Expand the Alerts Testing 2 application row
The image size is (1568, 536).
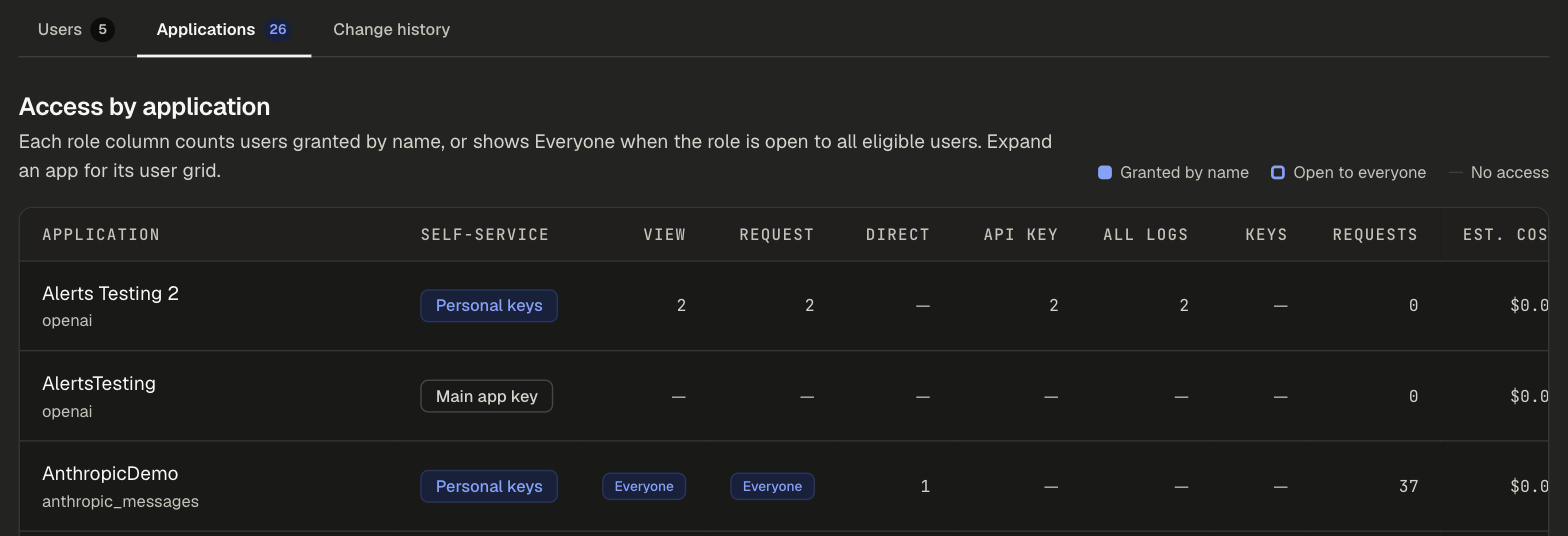coord(784,306)
